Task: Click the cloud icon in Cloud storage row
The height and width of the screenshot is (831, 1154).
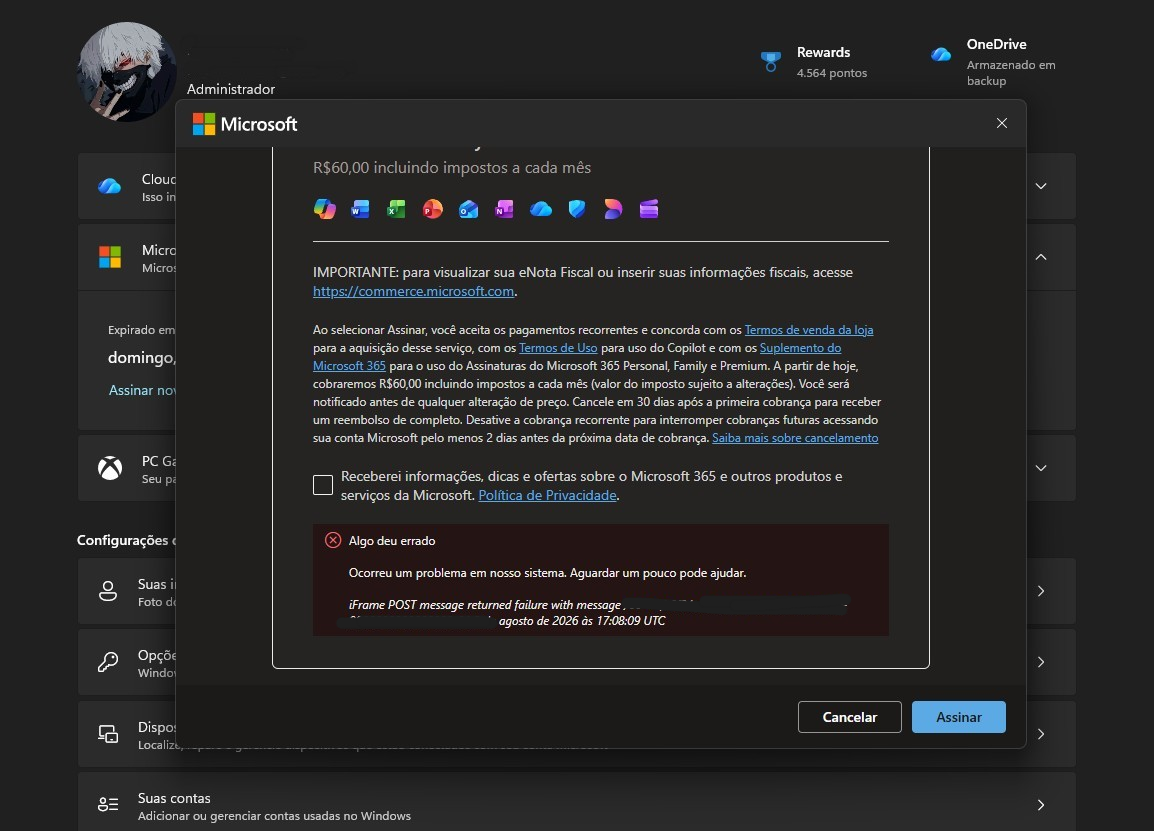Action: click(110, 186)
